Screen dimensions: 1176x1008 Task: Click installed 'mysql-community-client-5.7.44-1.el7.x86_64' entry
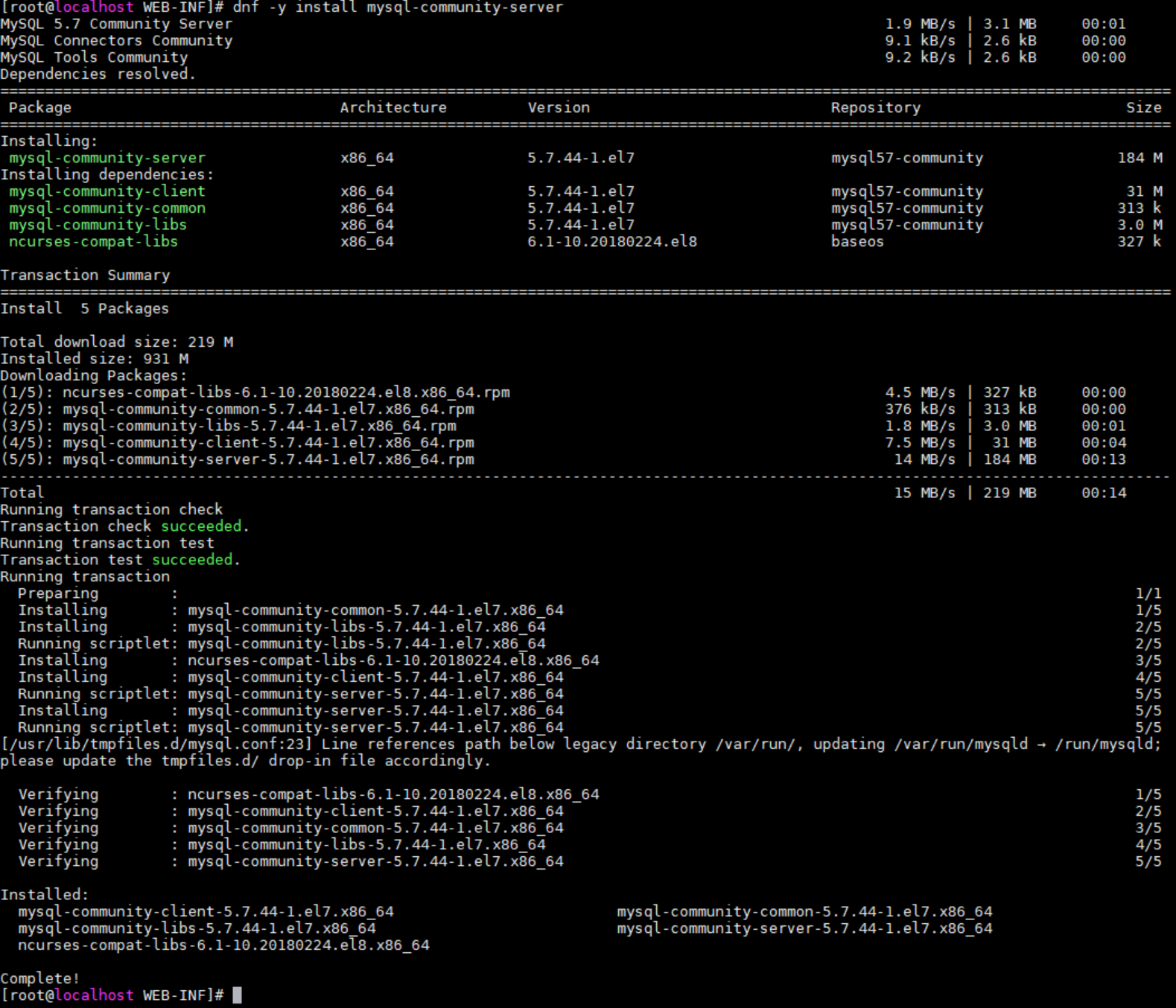pyautogui.click(x=206, y=912)
